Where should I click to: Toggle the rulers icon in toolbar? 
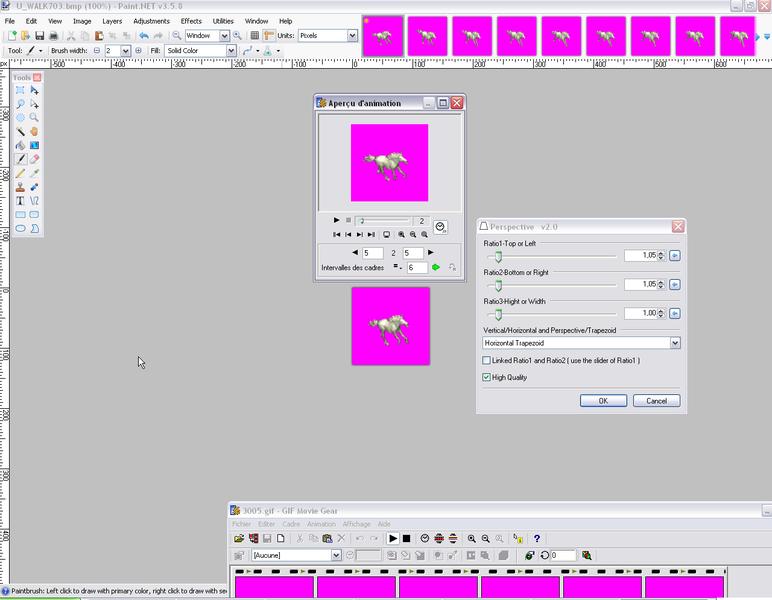coord(268,35)
